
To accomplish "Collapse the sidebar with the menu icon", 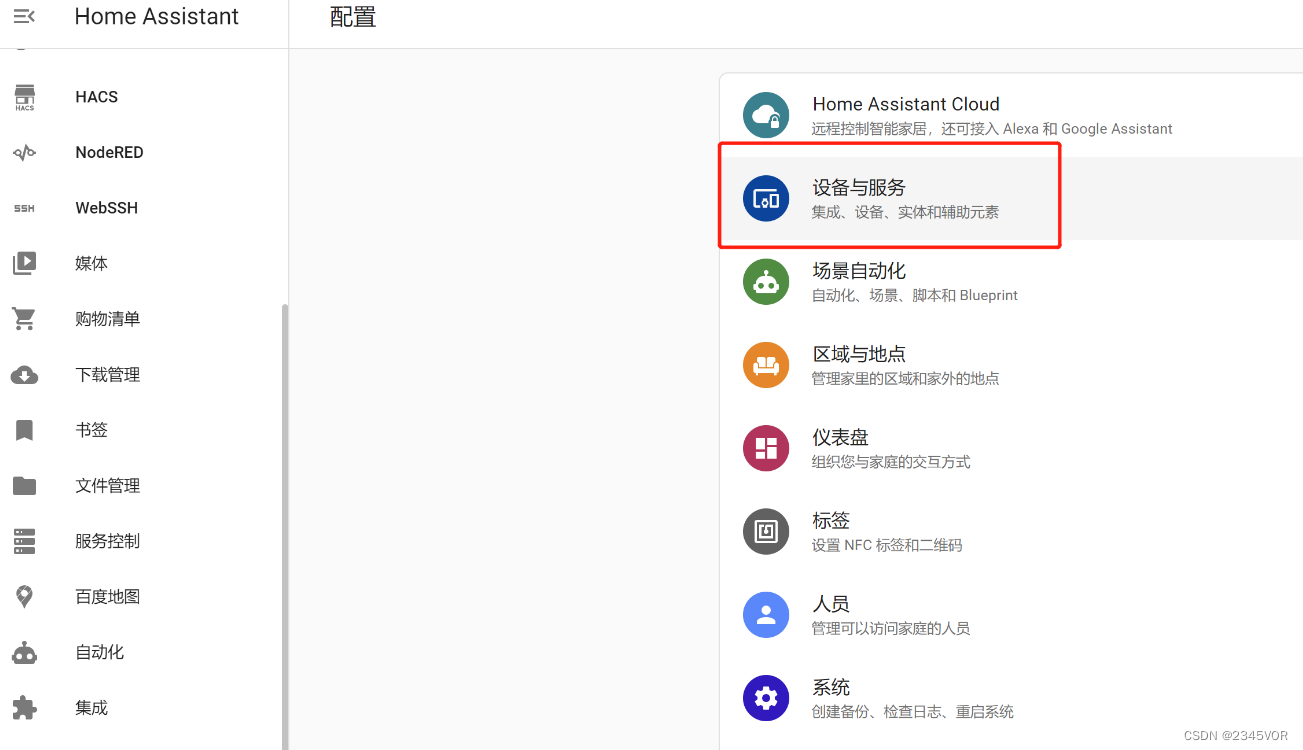I will coord(24,17).
